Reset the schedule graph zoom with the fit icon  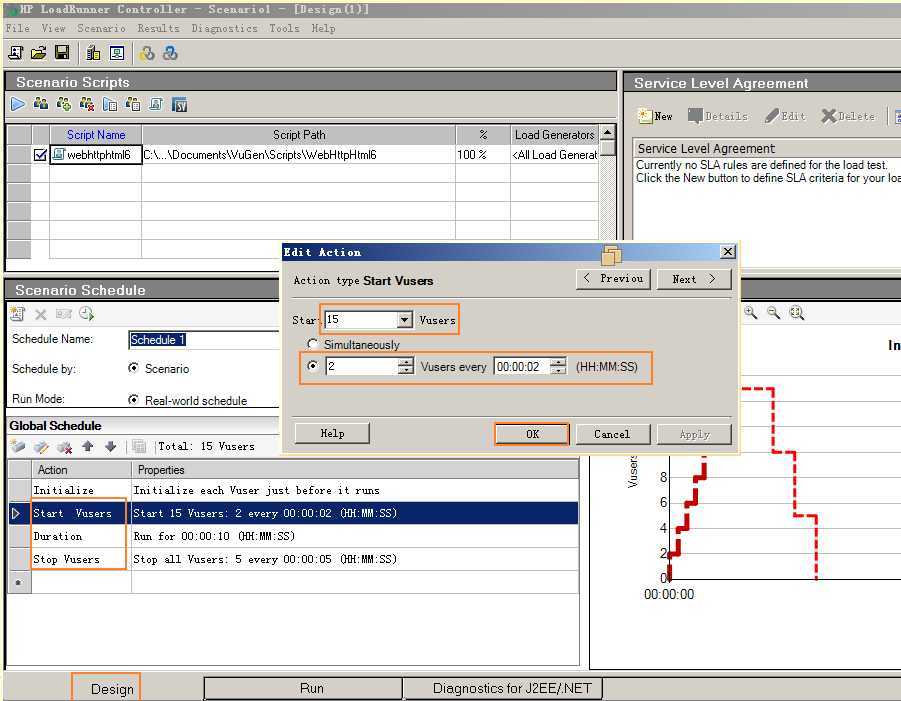click(796, 313)
